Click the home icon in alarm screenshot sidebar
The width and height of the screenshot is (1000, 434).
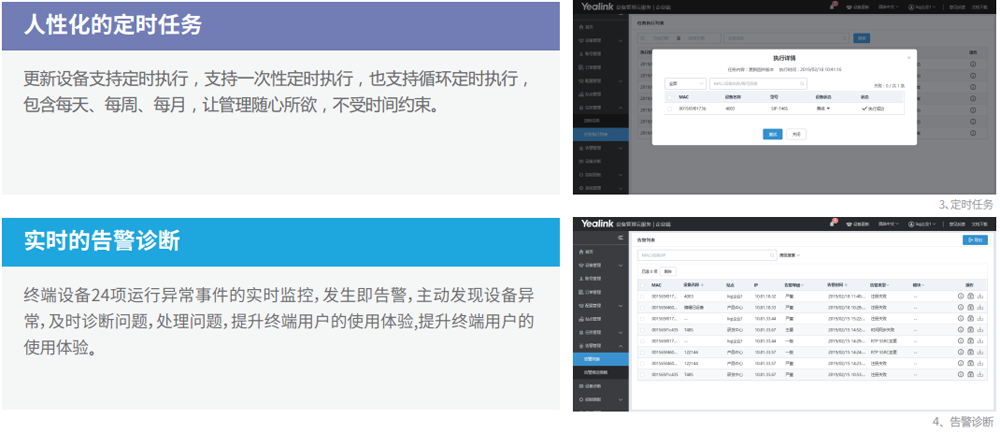586,252
